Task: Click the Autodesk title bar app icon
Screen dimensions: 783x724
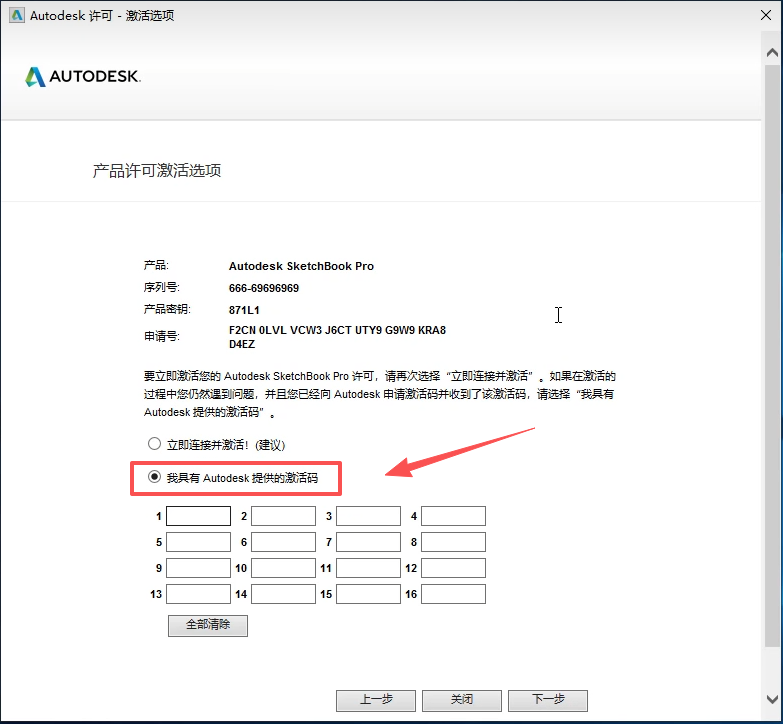Action: 17,15
